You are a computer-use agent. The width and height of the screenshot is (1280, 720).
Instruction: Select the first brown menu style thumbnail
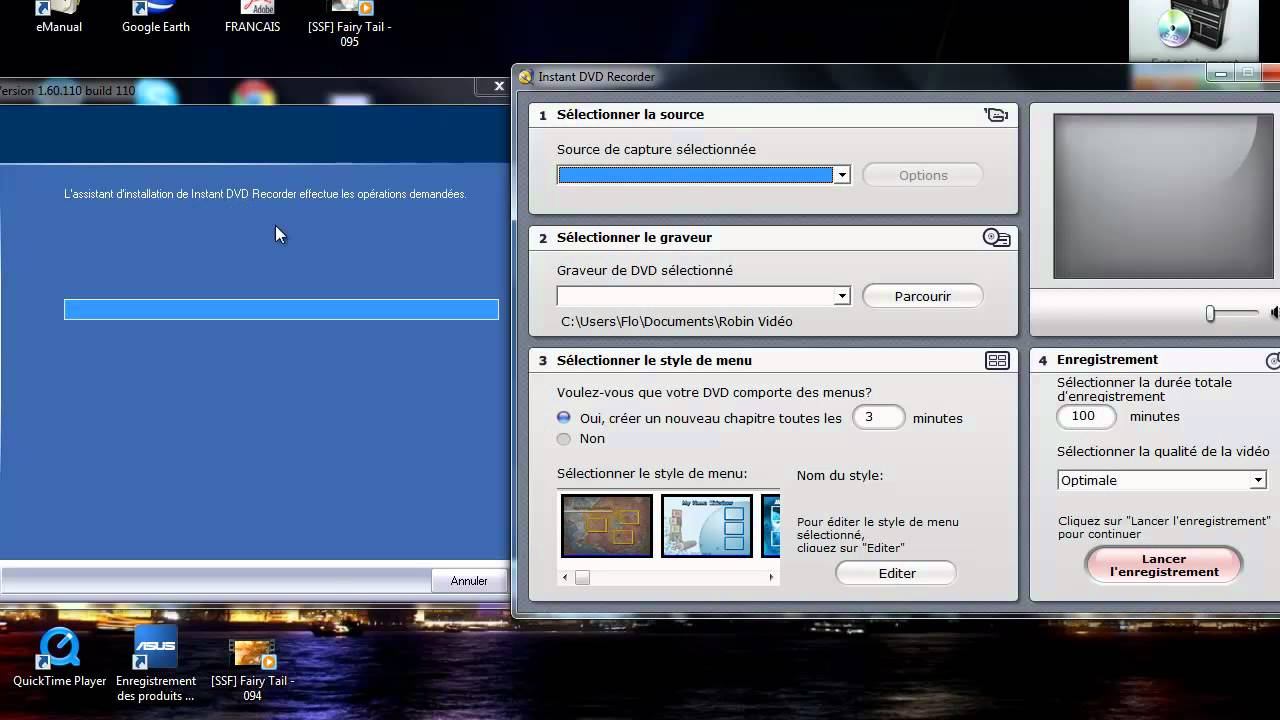607,526
